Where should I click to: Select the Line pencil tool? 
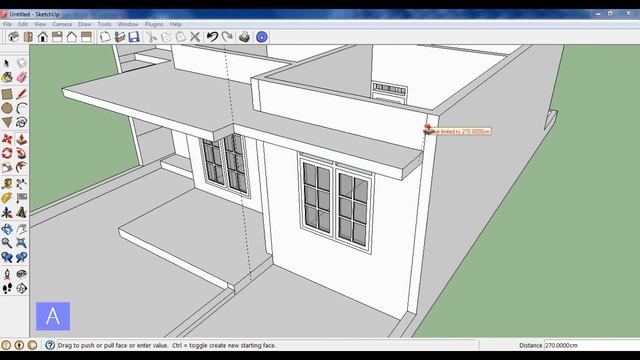pyautogui.click(x=21, y=94)
